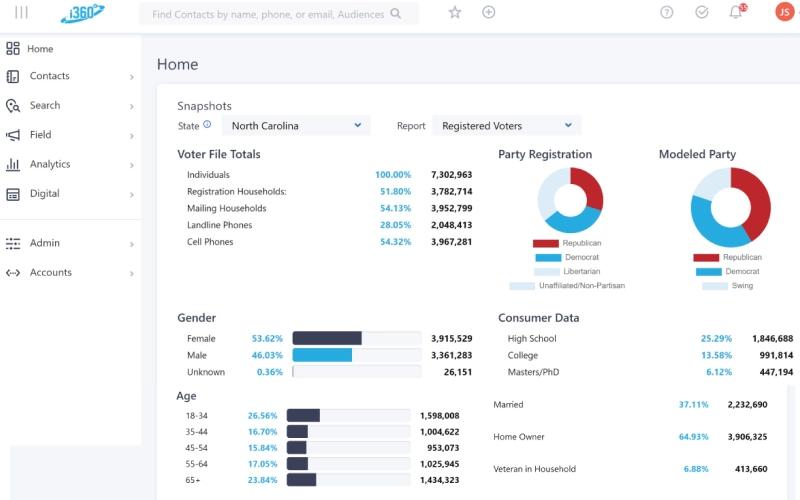This screenshot has height=500, width=800.
Task: Click the Individuals 100.00% link
Action: pyautogui.click(x=393, y=174)
